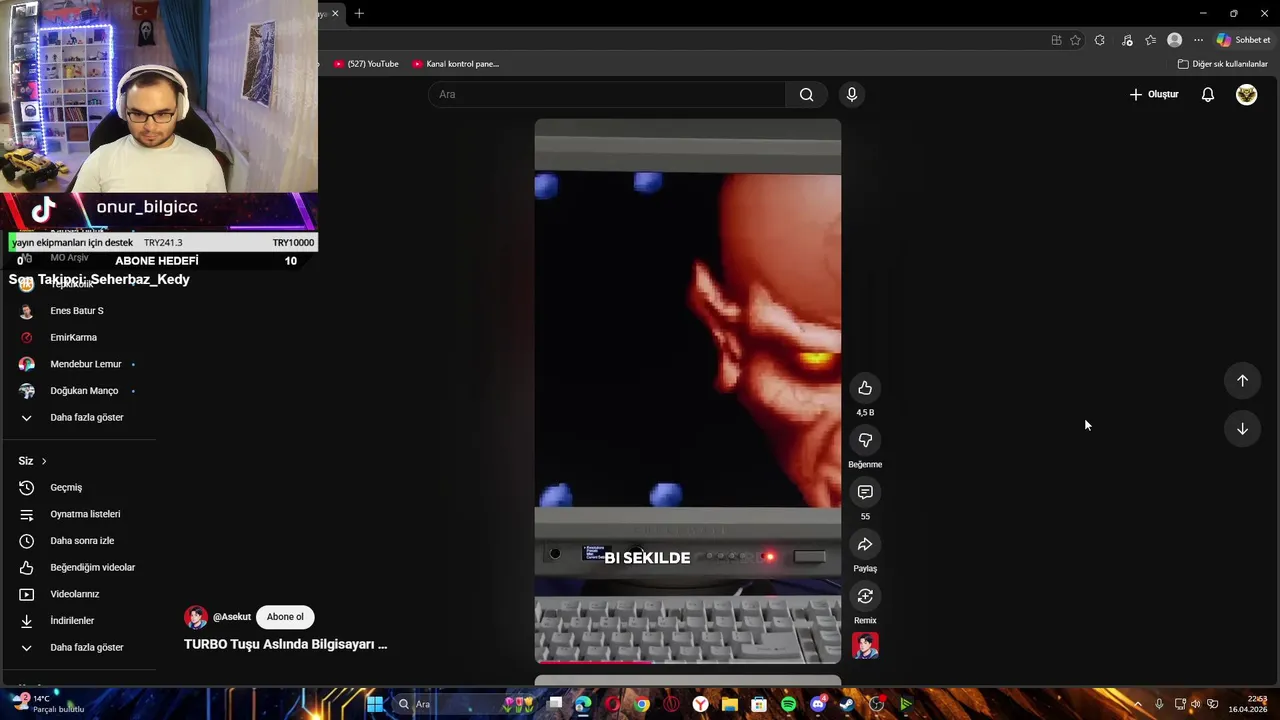The width and height of the screenshot is (1280, 720).
Task: Open the @Asekut channel link
Action: coord(232,617)
